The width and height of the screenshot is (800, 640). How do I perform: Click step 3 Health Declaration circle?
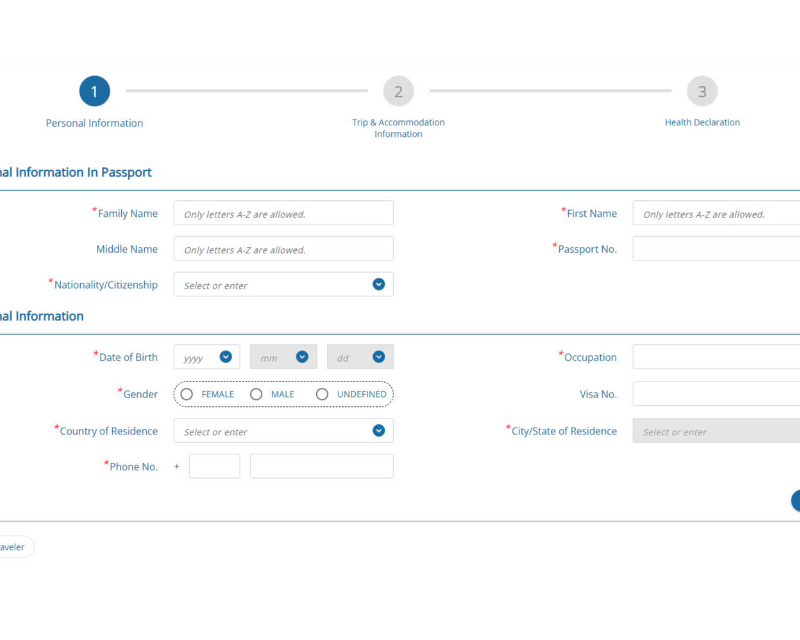point(702,92)
